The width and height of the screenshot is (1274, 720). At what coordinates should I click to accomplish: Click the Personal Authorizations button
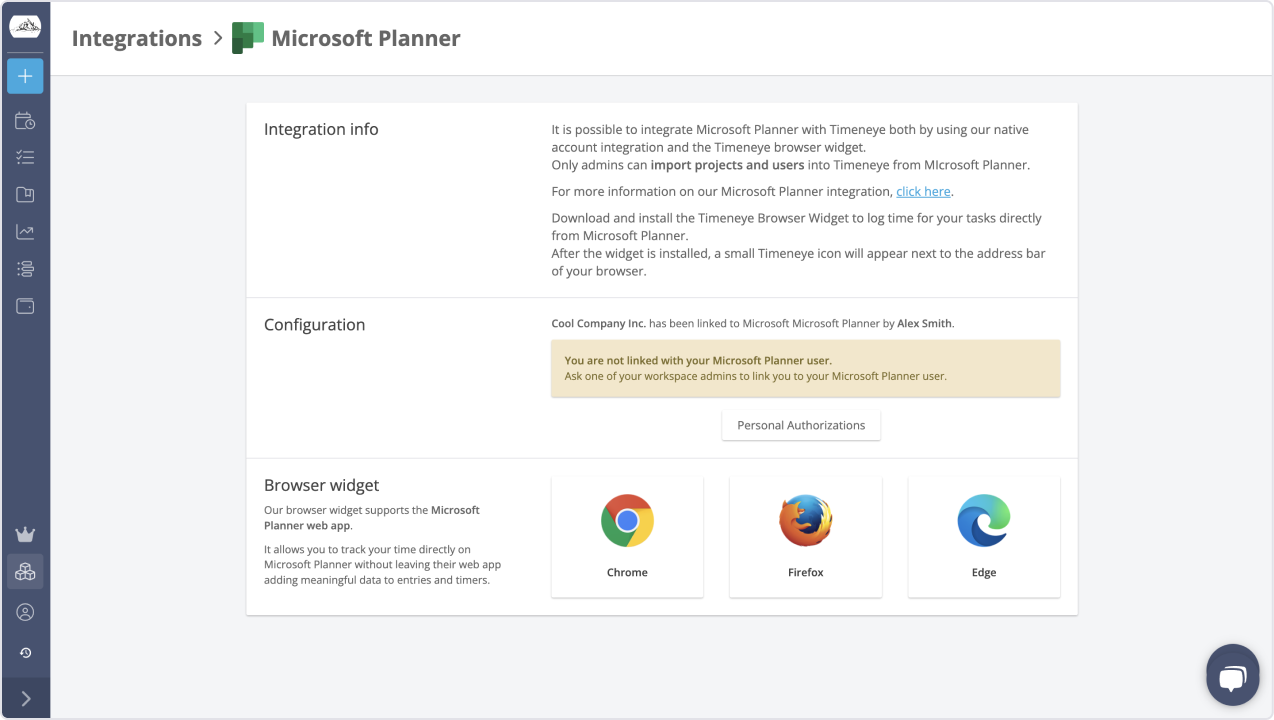pos(800,424)
